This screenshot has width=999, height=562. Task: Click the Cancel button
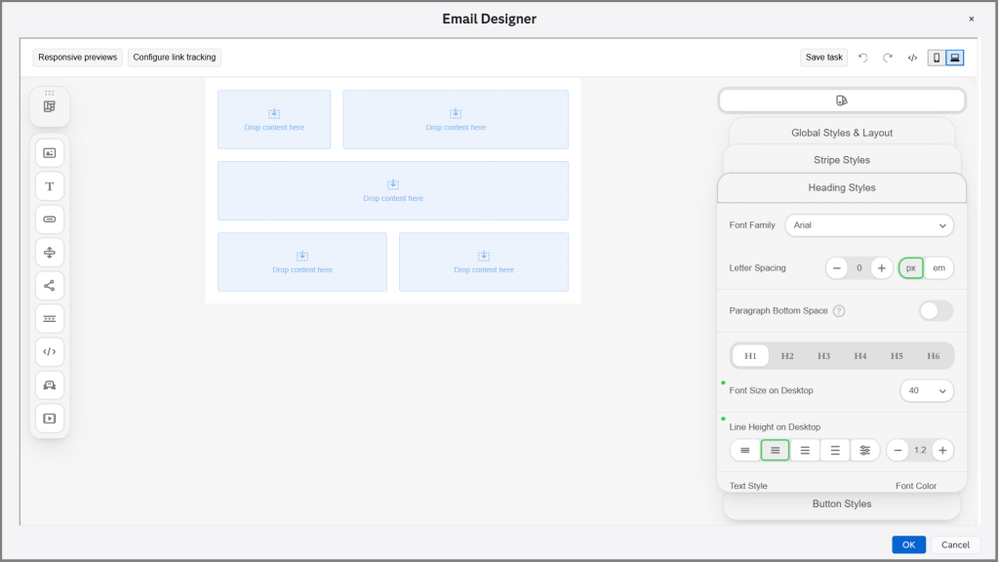[x=955, y=545]
